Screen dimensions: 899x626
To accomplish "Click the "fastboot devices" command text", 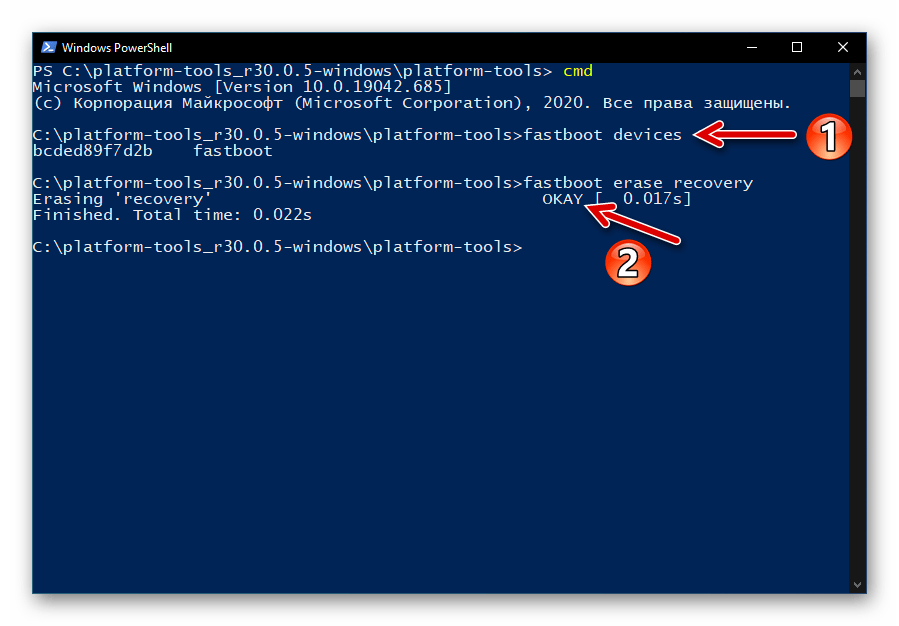I will click(x=602, y=135).
